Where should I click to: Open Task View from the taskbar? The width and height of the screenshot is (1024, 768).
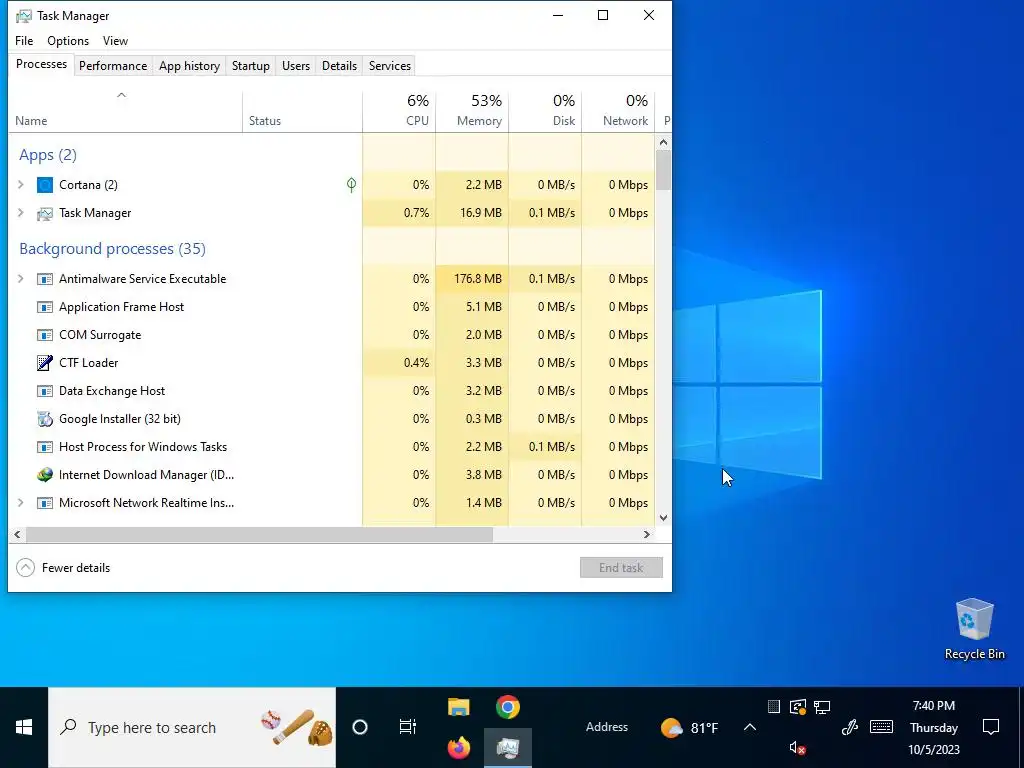[x=408, y=727]
